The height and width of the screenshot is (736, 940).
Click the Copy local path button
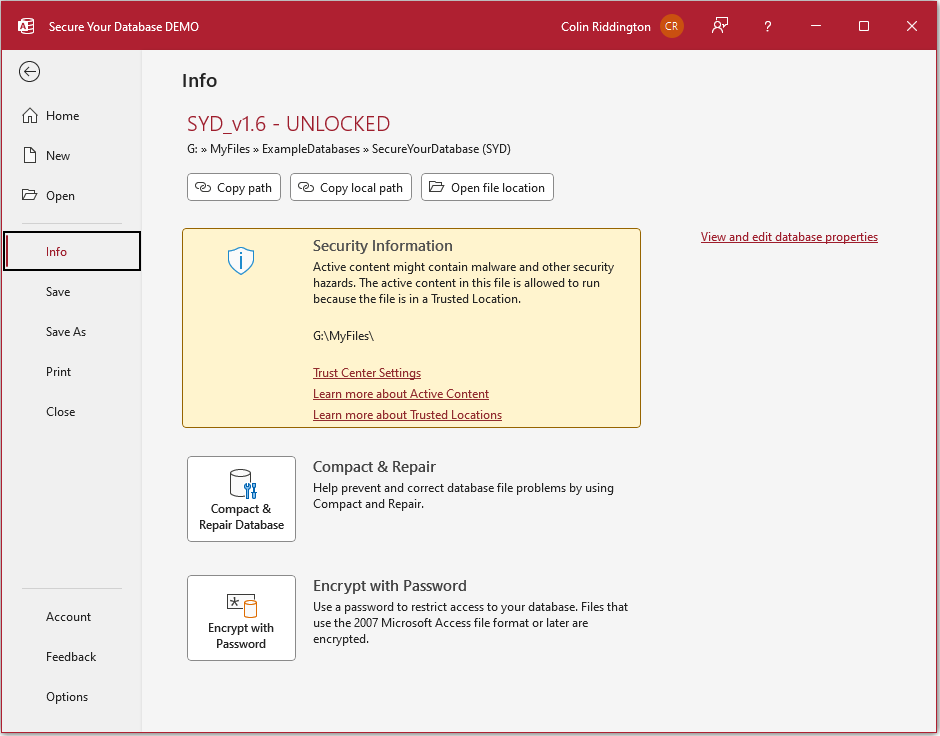(x=351, y=188)
